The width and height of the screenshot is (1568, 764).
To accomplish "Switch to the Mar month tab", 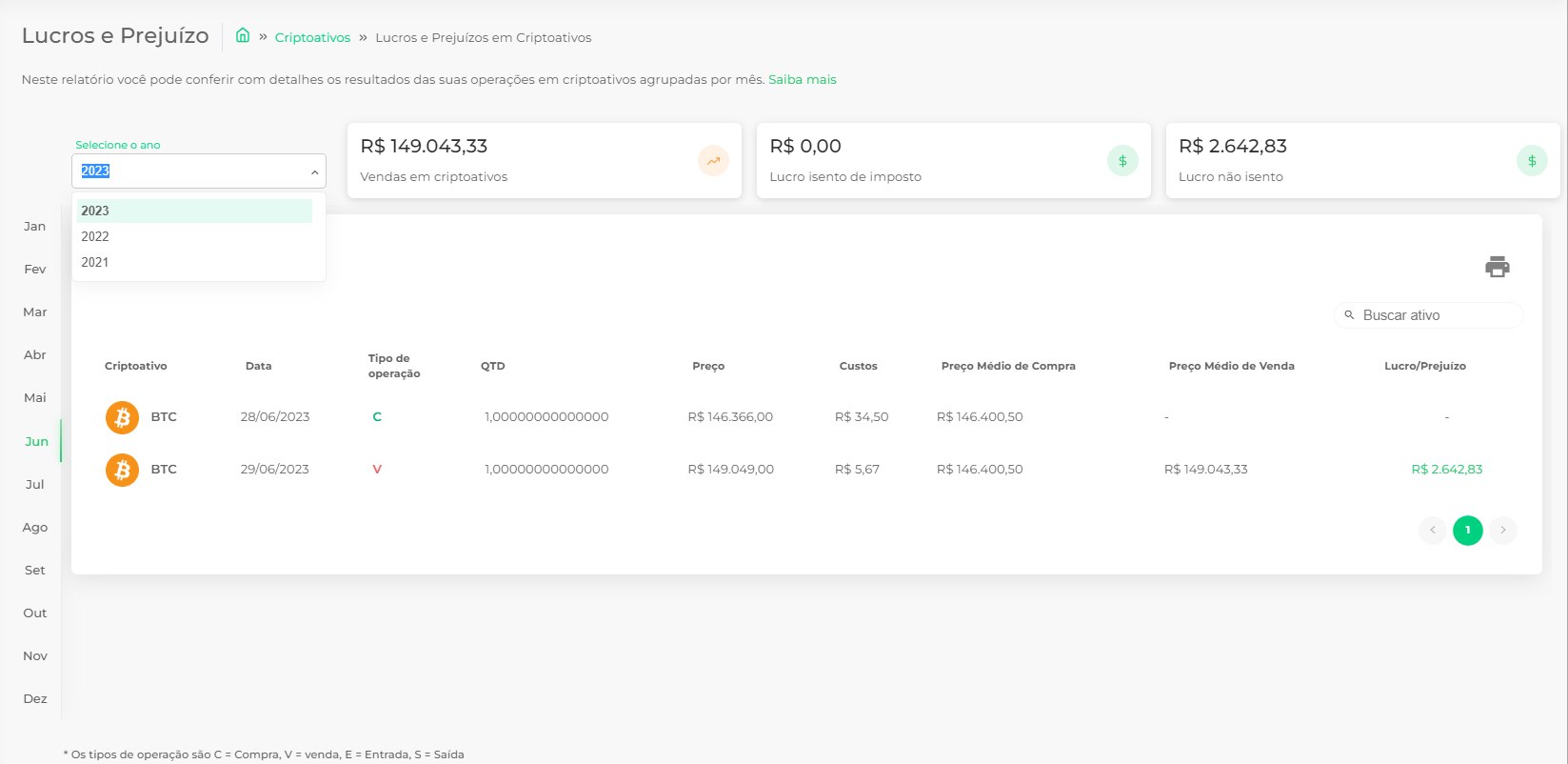I will pos(35,312).
